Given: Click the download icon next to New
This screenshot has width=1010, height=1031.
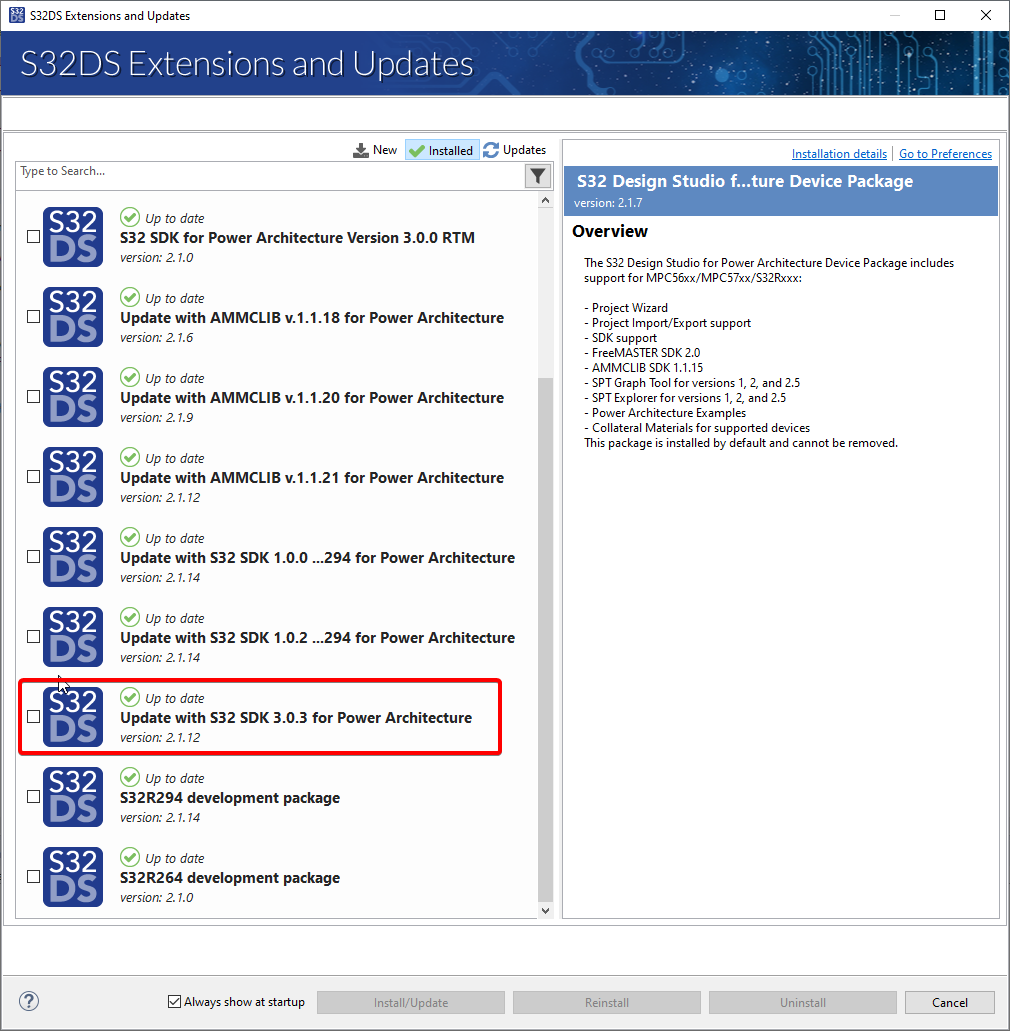Looking at the screenshot, I should [361, 149].
